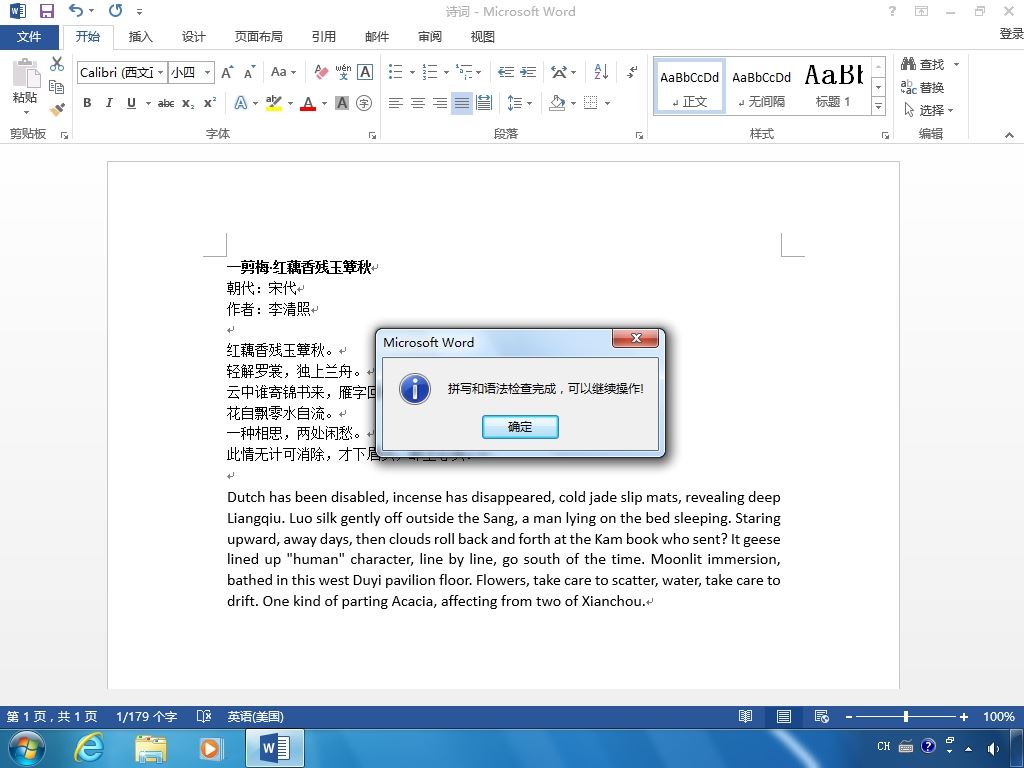
Task: Click the 英语(美国) language indicator
Action: (x=255, y=716)
